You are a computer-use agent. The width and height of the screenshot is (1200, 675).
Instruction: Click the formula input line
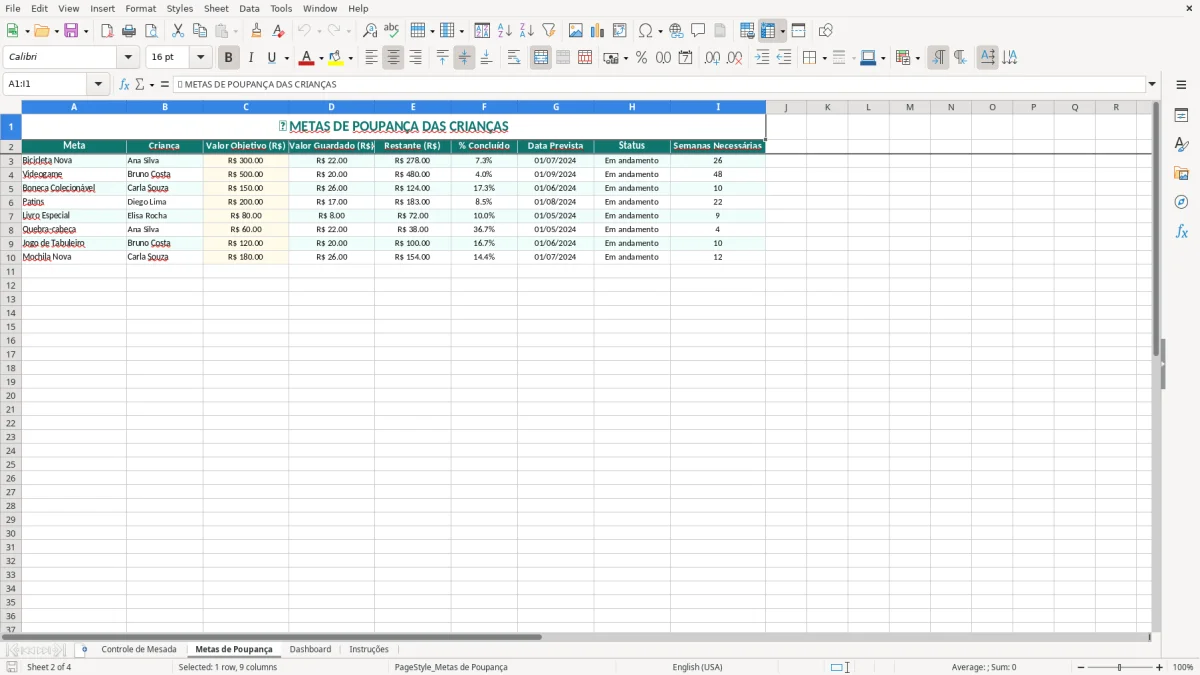click(658, 85)
